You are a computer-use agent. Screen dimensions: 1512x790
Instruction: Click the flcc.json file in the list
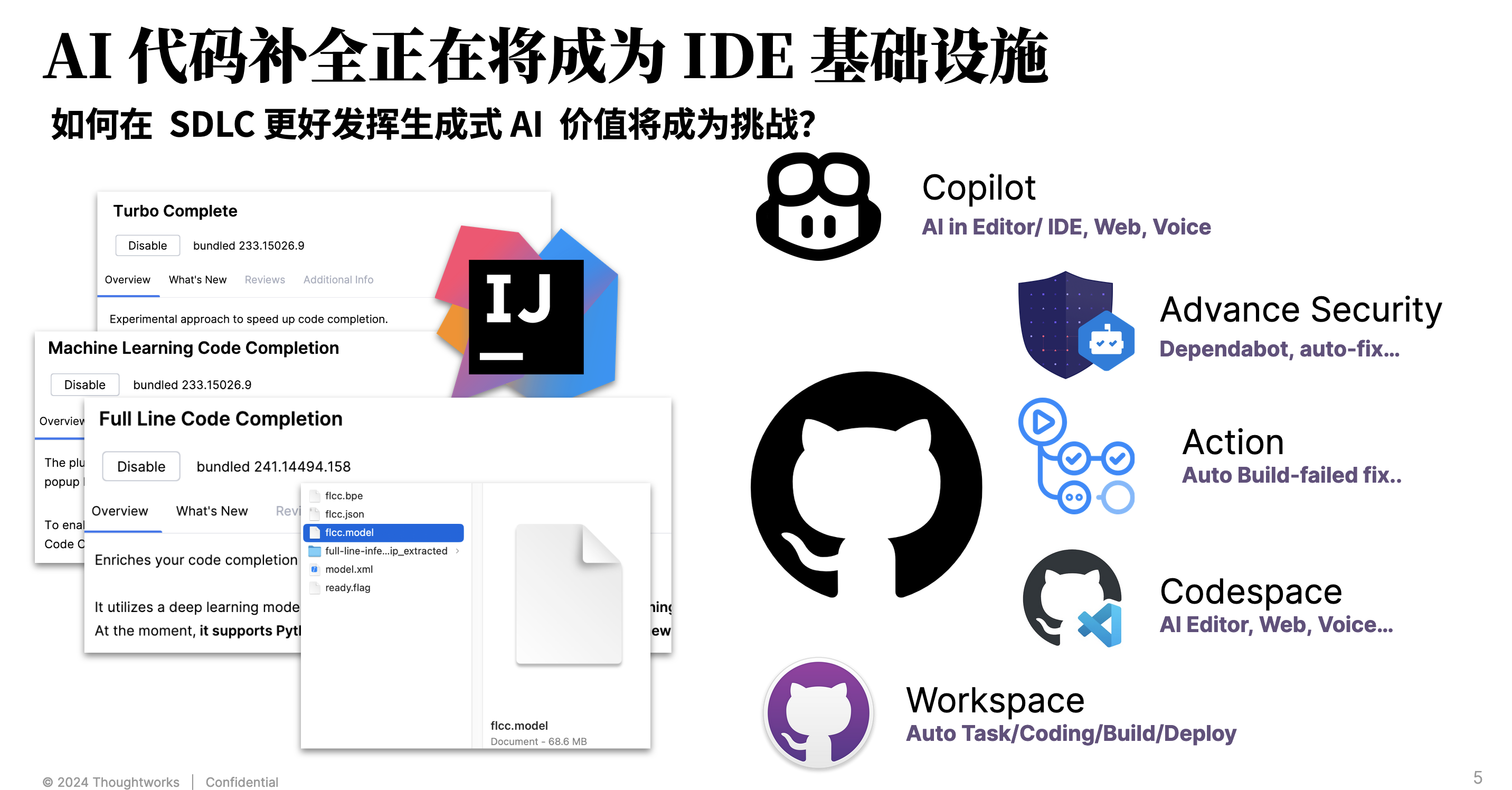pyautogui.click(x=345, y=514)
